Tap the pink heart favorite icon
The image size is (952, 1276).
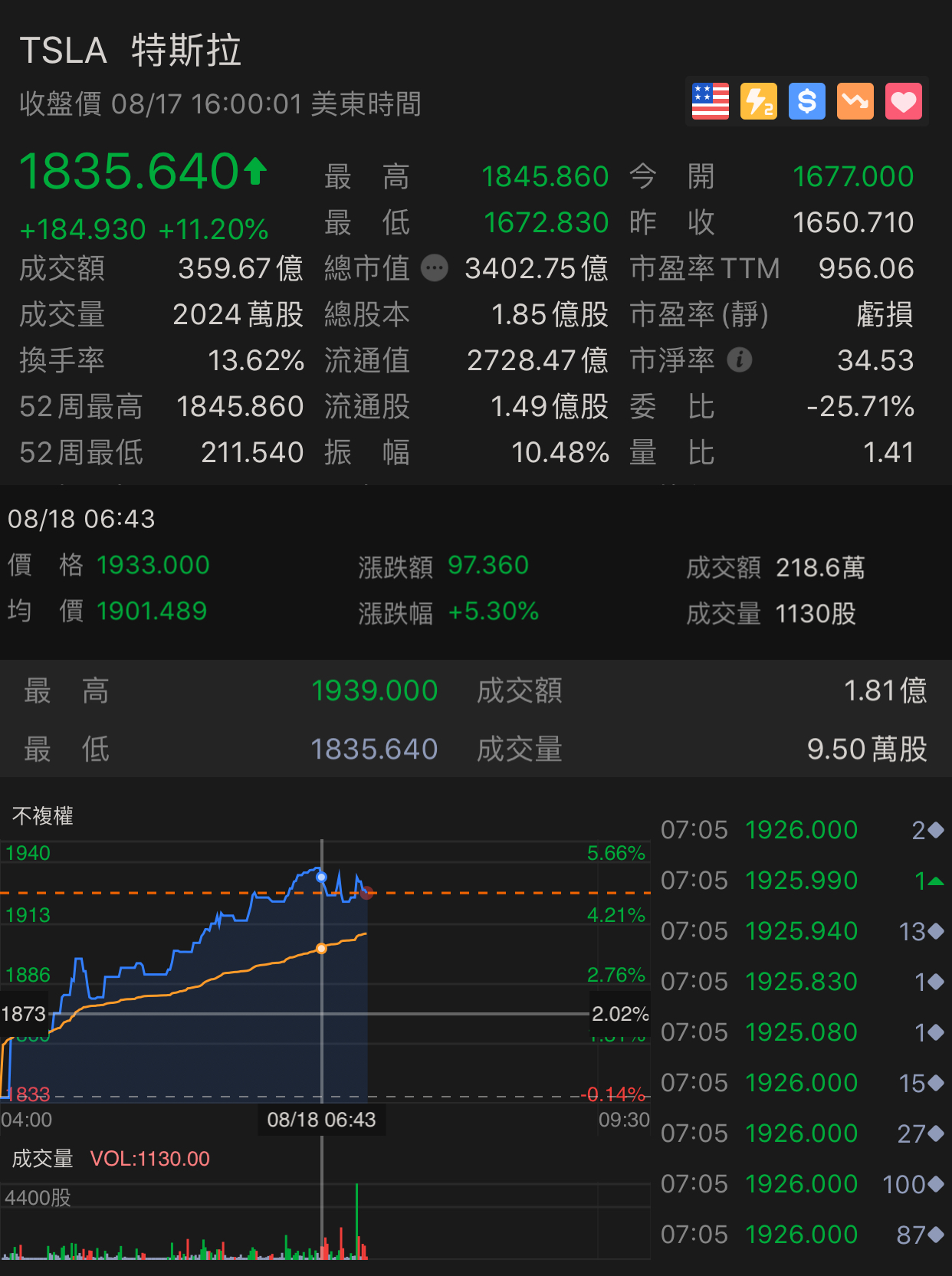coord(903,101)
